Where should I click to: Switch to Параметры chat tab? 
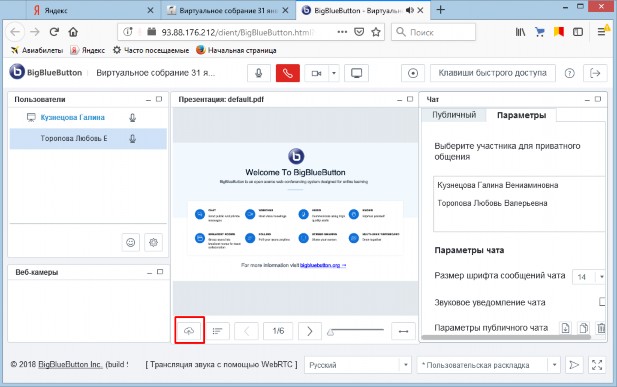pyautogui.click(x=521, y=115)
